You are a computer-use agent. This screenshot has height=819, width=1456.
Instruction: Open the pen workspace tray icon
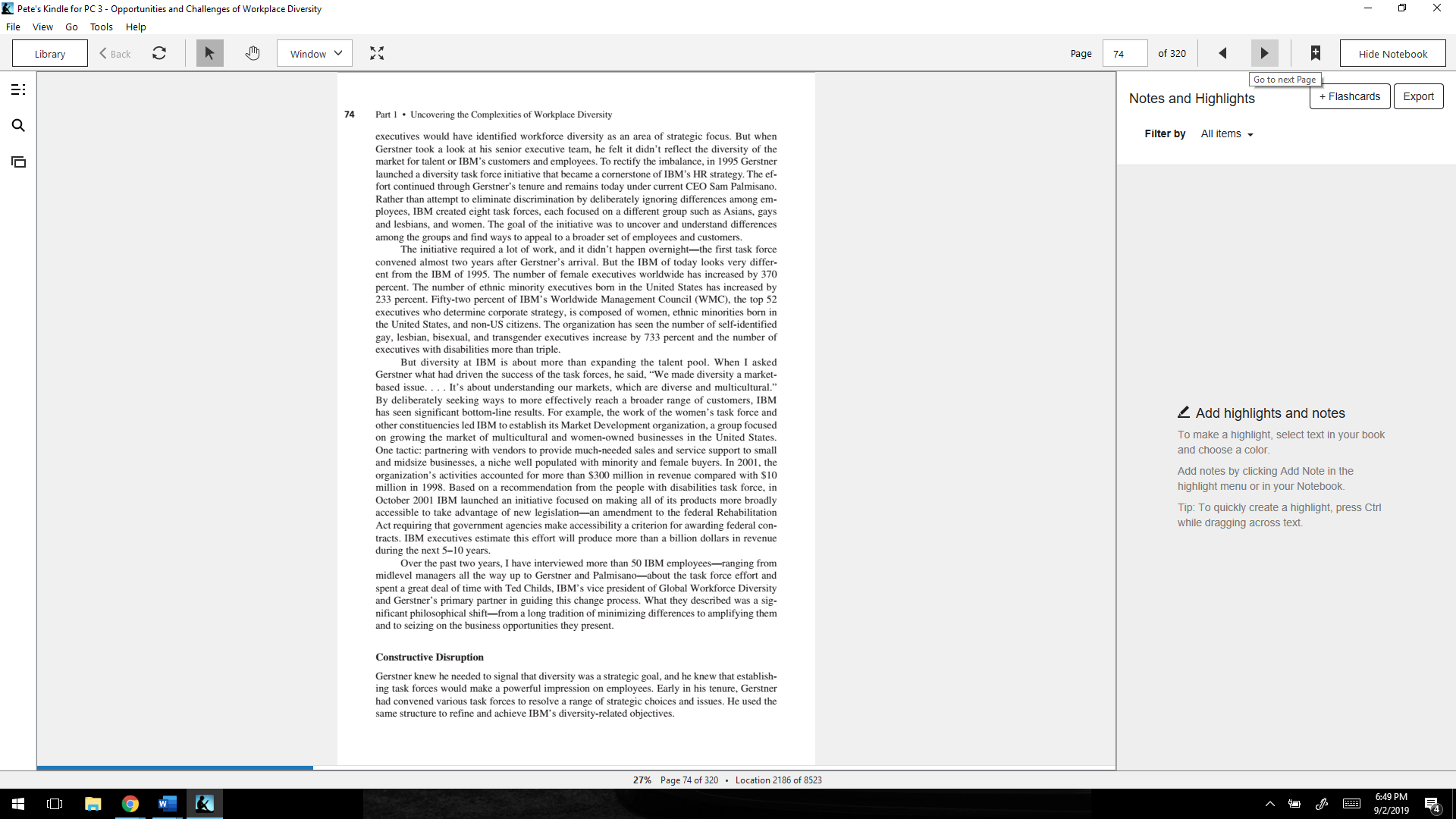pyautogui.click(x=1322, y=804)
